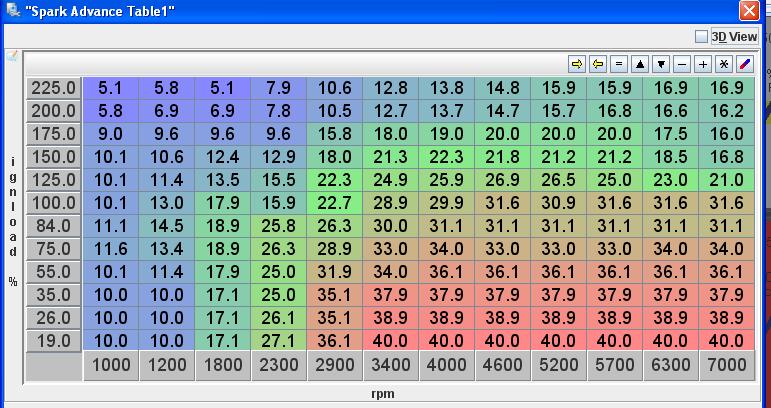Click the edit note icon at top left

pos(12,56)
